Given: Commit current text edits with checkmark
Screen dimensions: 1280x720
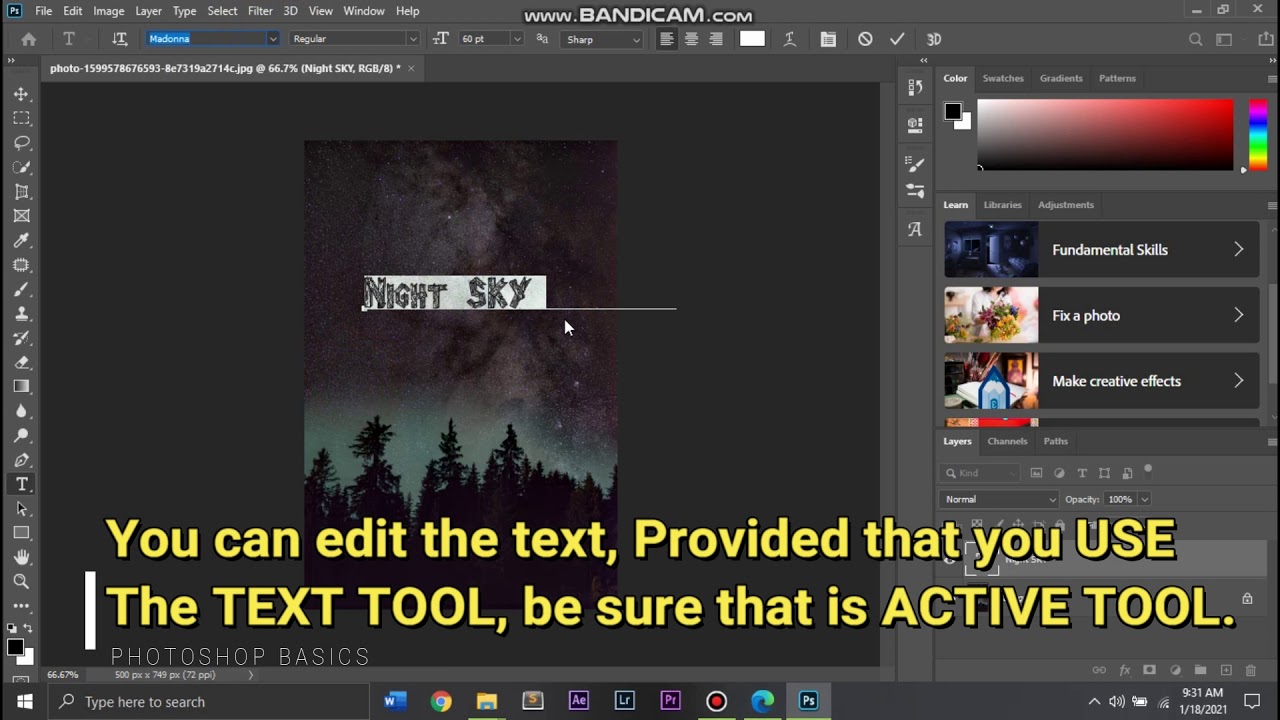Looking at the screenshot, I should pos(897,39).
